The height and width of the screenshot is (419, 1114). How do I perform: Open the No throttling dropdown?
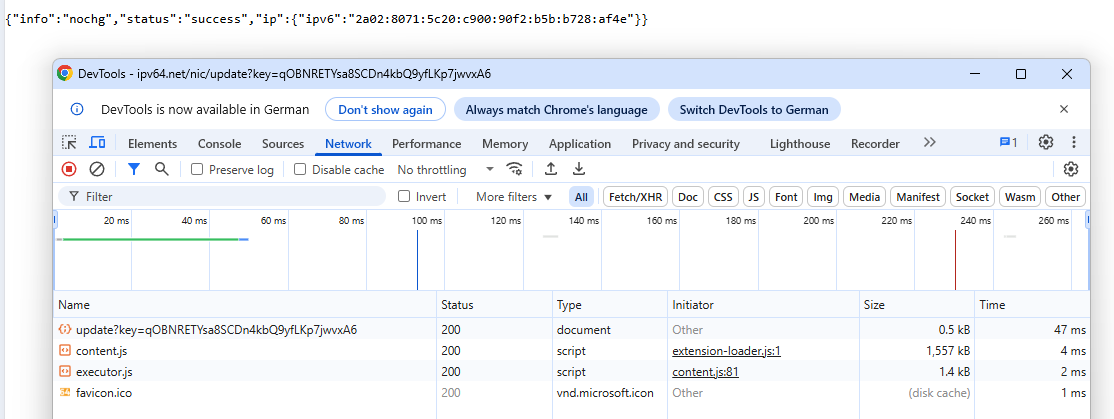coord(445,170)
